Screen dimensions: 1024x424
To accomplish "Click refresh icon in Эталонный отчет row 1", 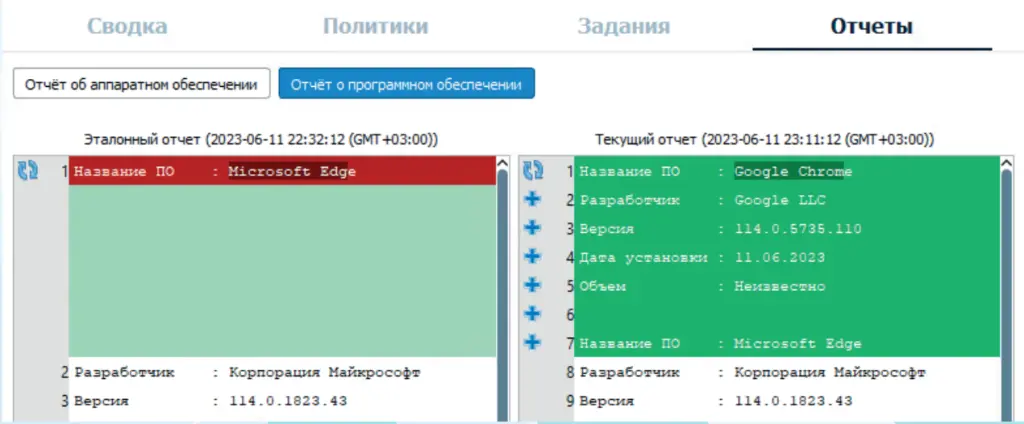I will [x=27, y=171].
